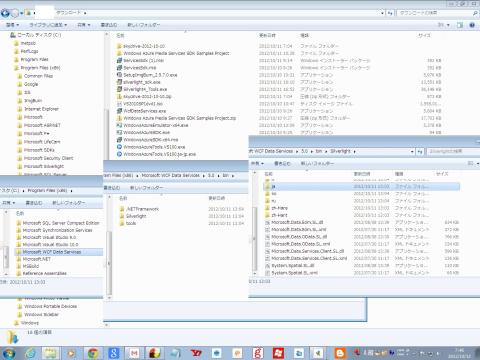Click the help icon in the Downloads toolbar
480x360 pixels.
pos(472,25)
